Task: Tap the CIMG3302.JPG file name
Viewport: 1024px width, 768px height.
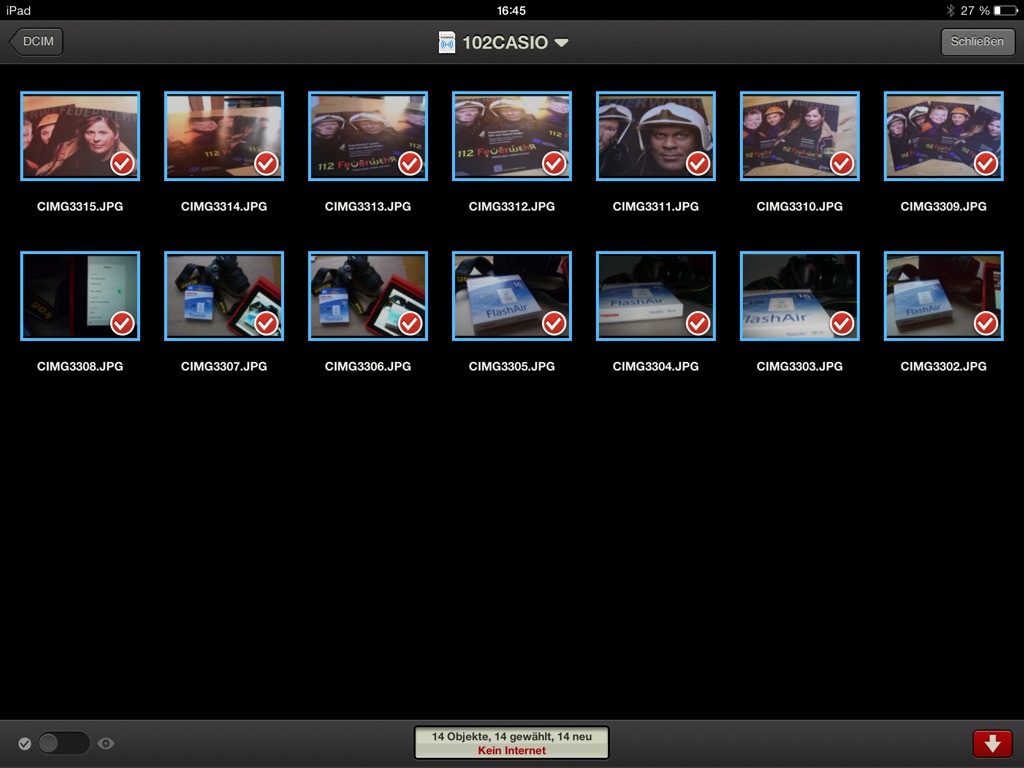Action: (944, 366)
